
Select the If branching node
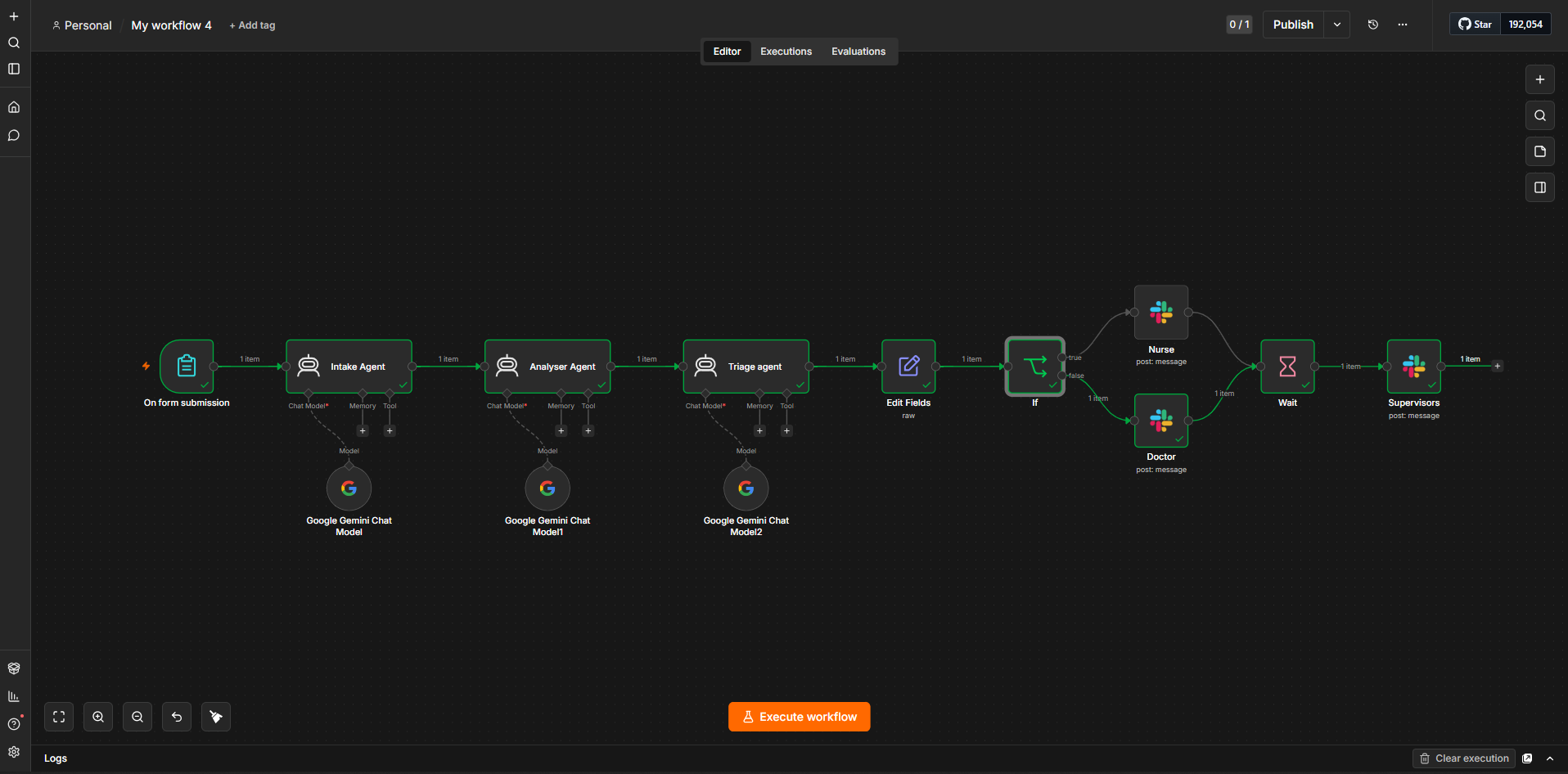click(1034, 367)
